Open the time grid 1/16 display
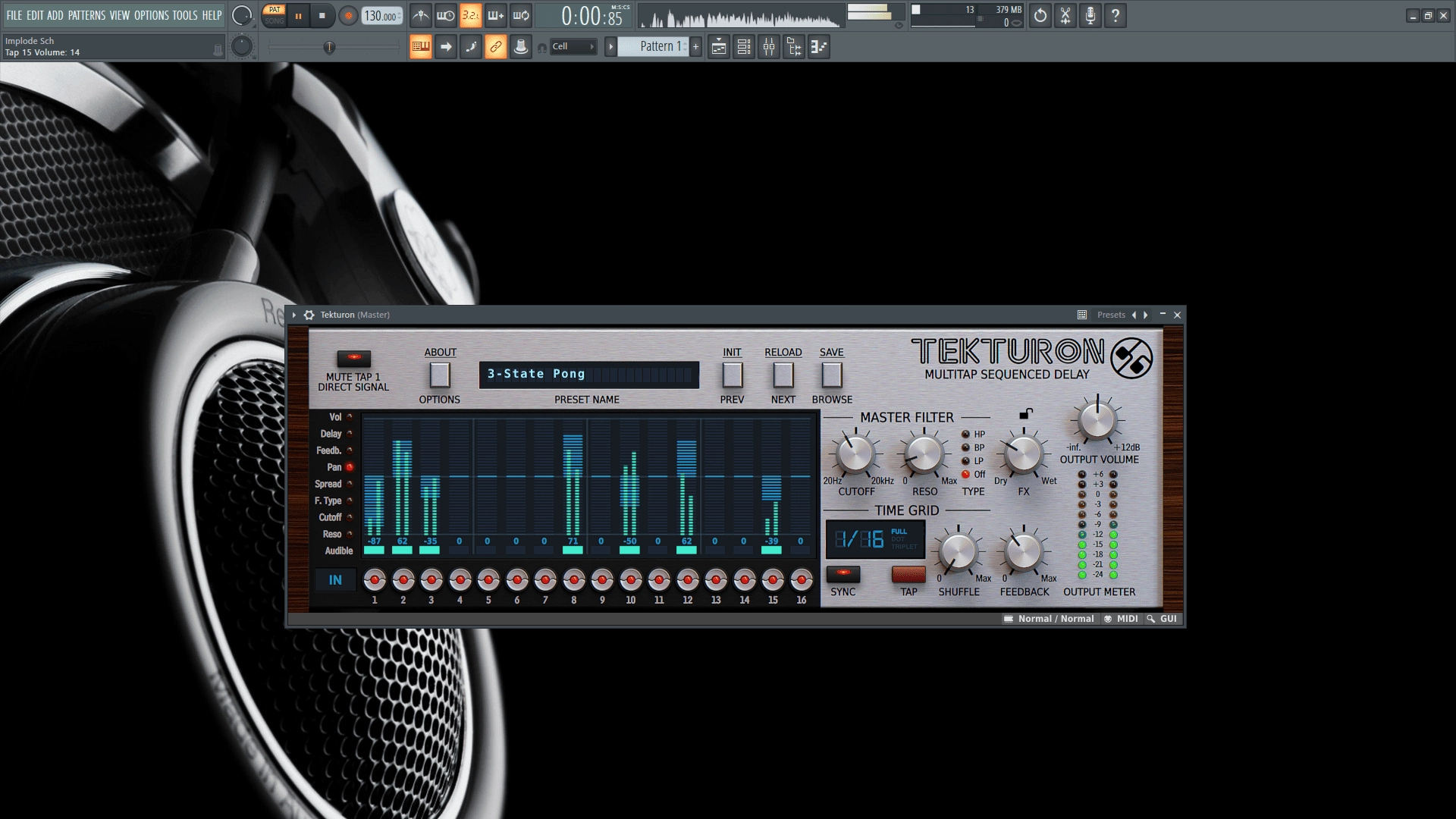Image resolution: width=1456 pixels, height=819 pixels. pyautogui.click(x=875, y=539)
